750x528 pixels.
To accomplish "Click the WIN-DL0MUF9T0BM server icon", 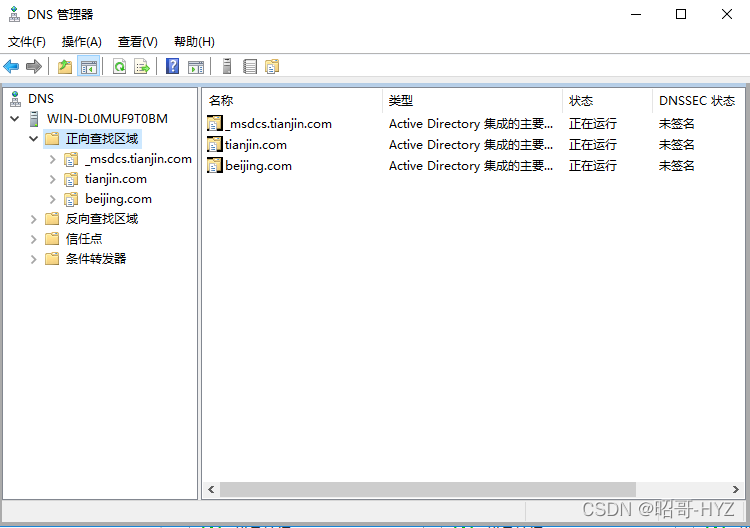I will coord(34,119).
